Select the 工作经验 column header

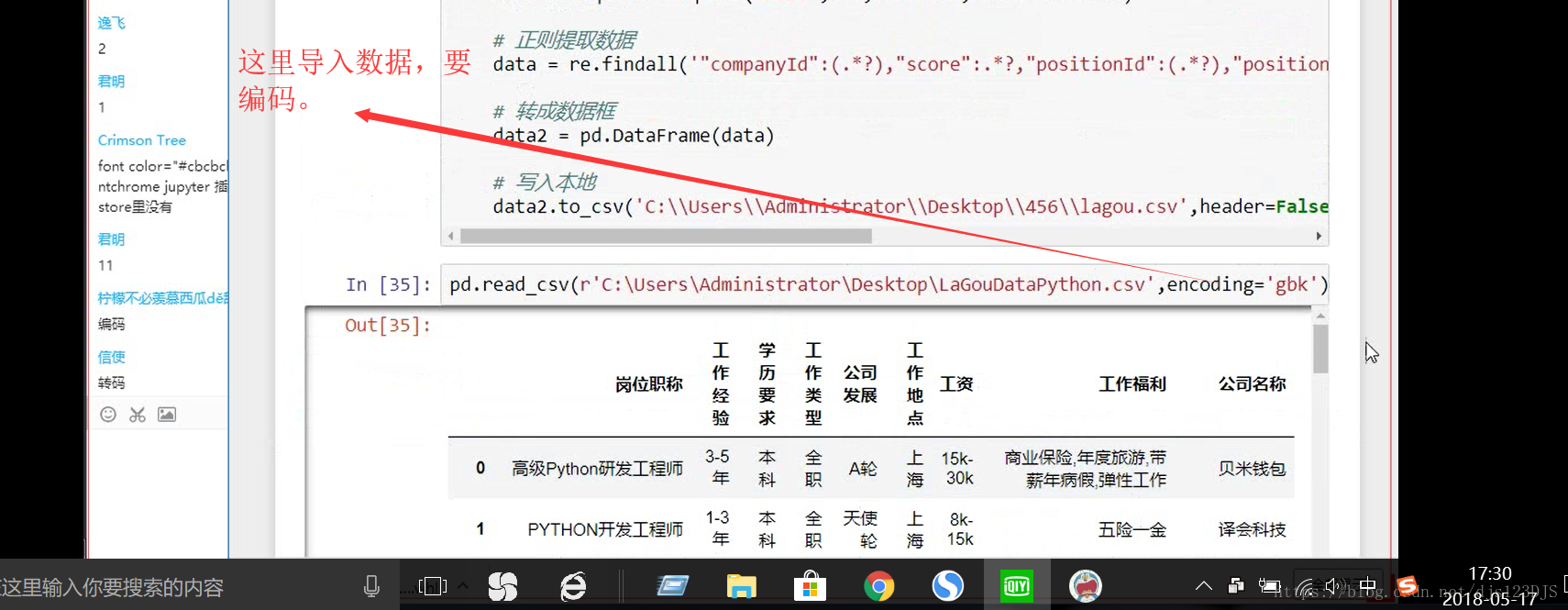coord(721,384)
